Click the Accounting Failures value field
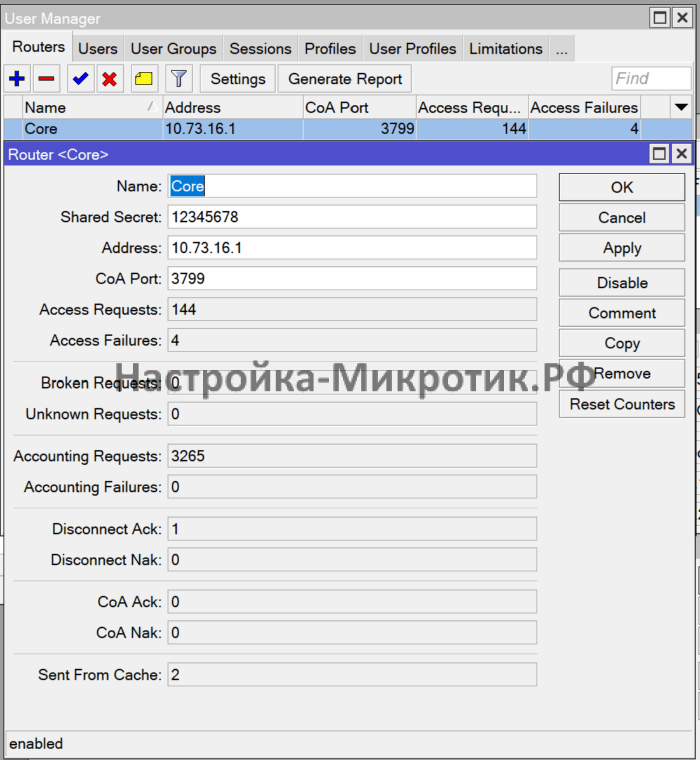This screenshot has height=760, width=700. 352,487
